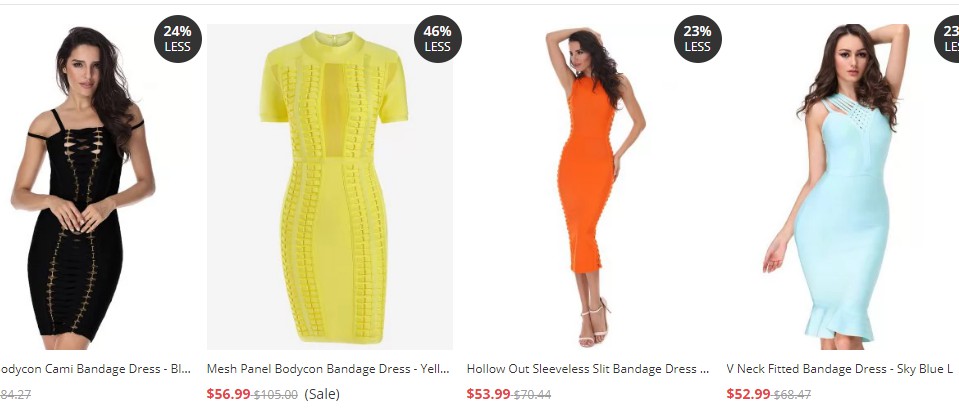Select the 23% LESS badge above orange dress
This screenshot has width=959, height=408.
pyautogui.click(x=697, y=39)
